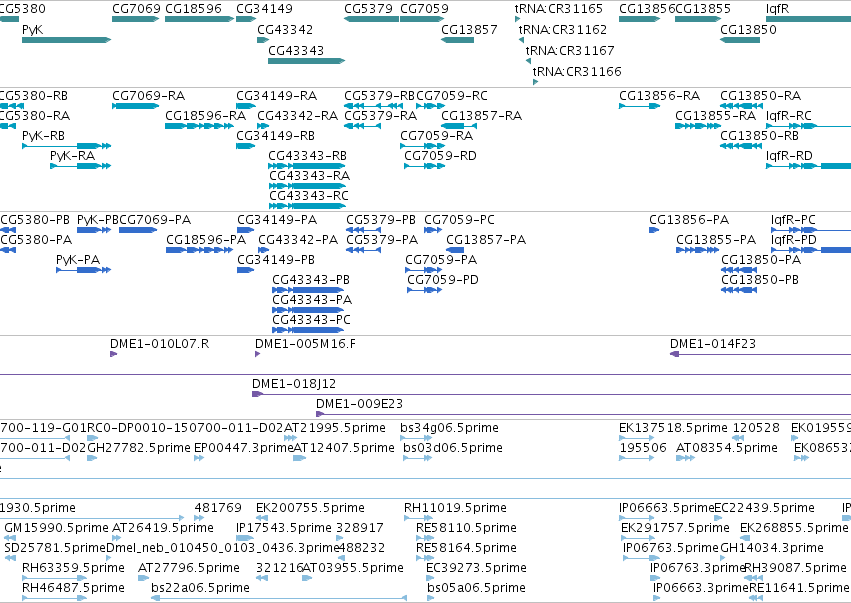The height and width of the screenshot is (603, 851).
Task: Click the CG34149 gene label
Action: [264, 9]
